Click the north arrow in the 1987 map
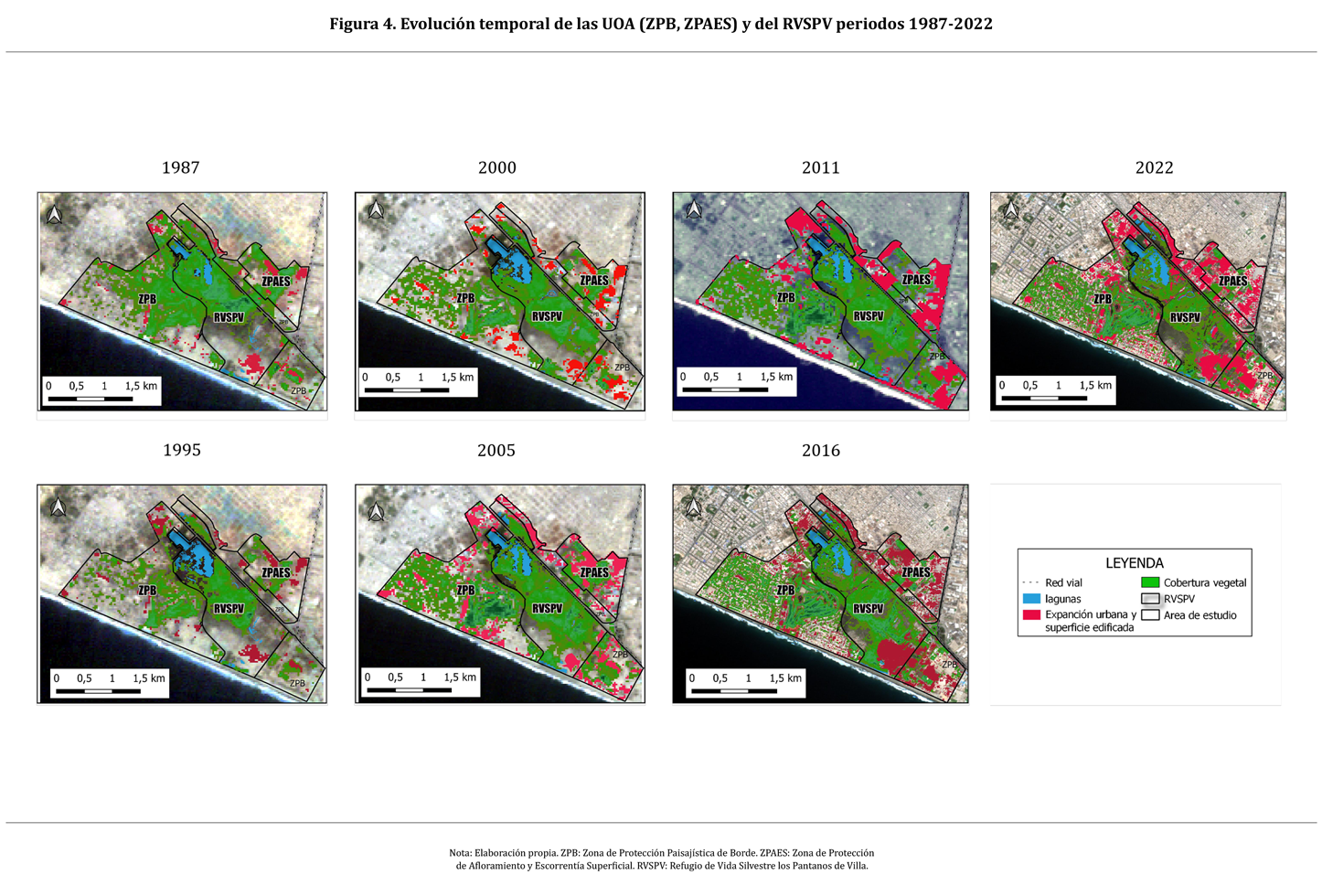This screenshot has width=1322, height=896. [x=55, y=215]
